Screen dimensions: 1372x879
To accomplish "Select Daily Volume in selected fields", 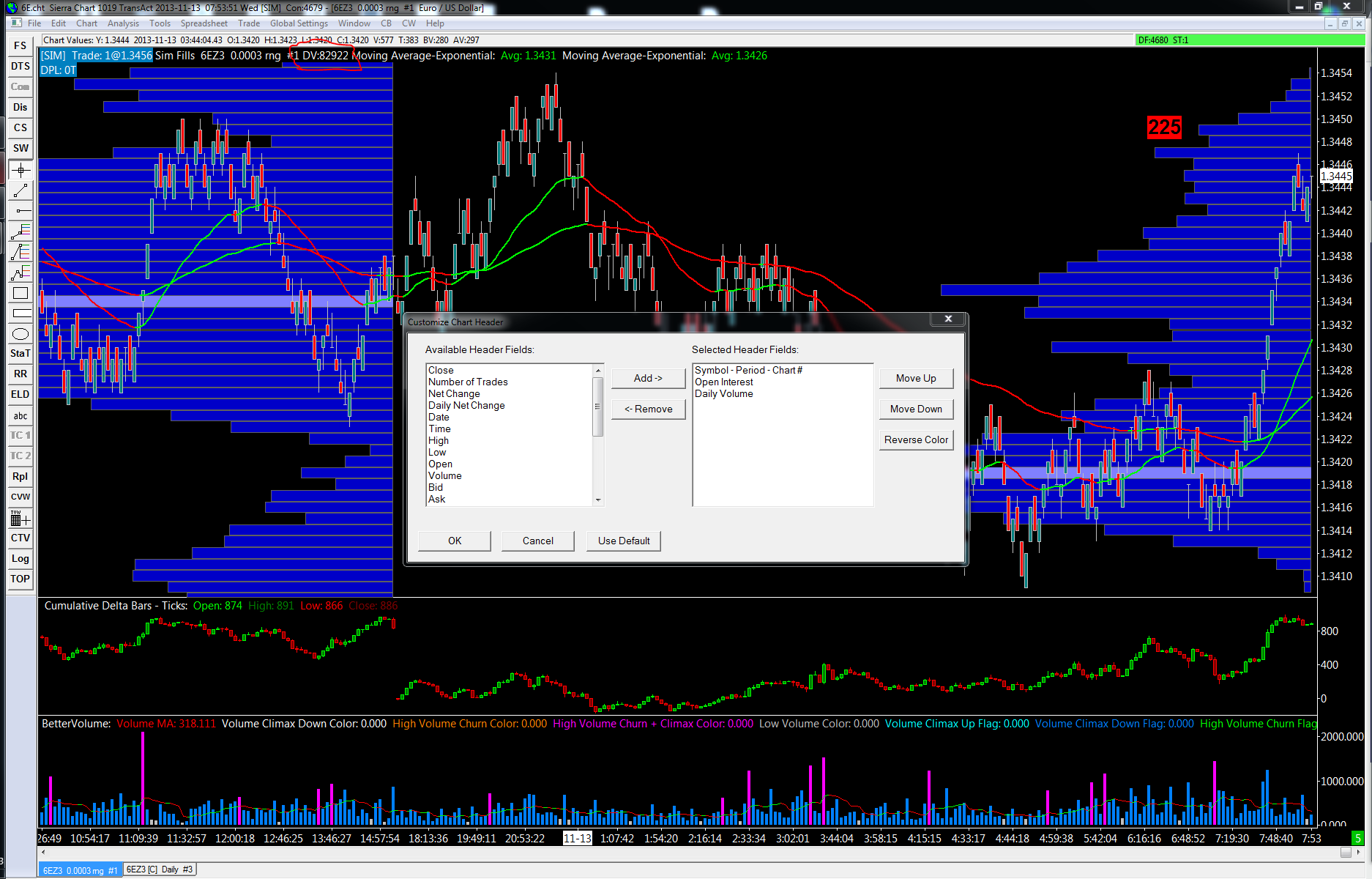I will coord(783,393).
